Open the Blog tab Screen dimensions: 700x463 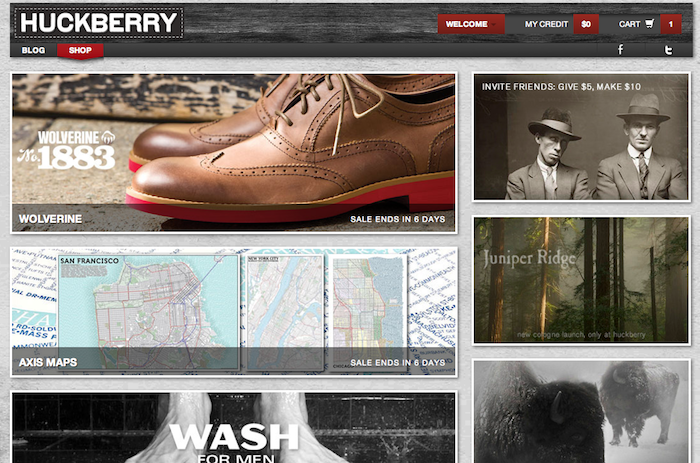[33, 50]
